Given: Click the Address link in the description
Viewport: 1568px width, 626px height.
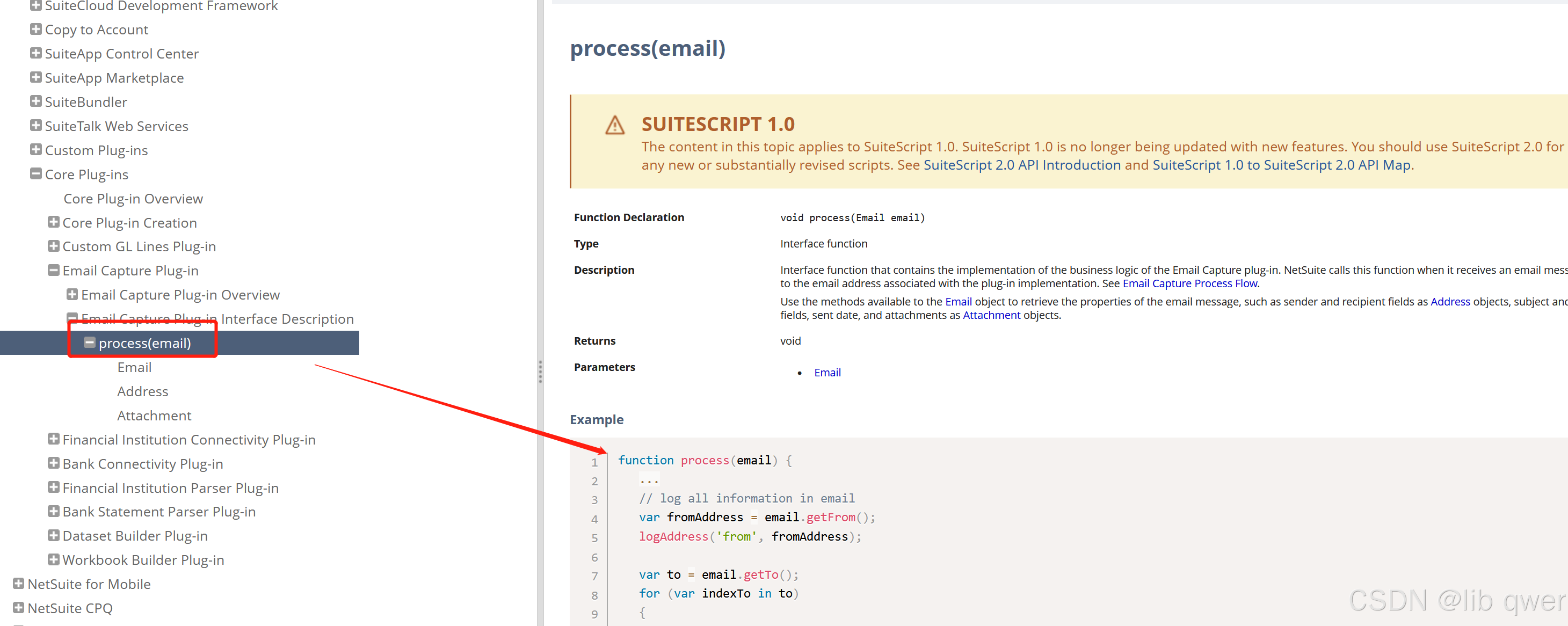Looking at the screenshot, I should tap(1450, 301).
